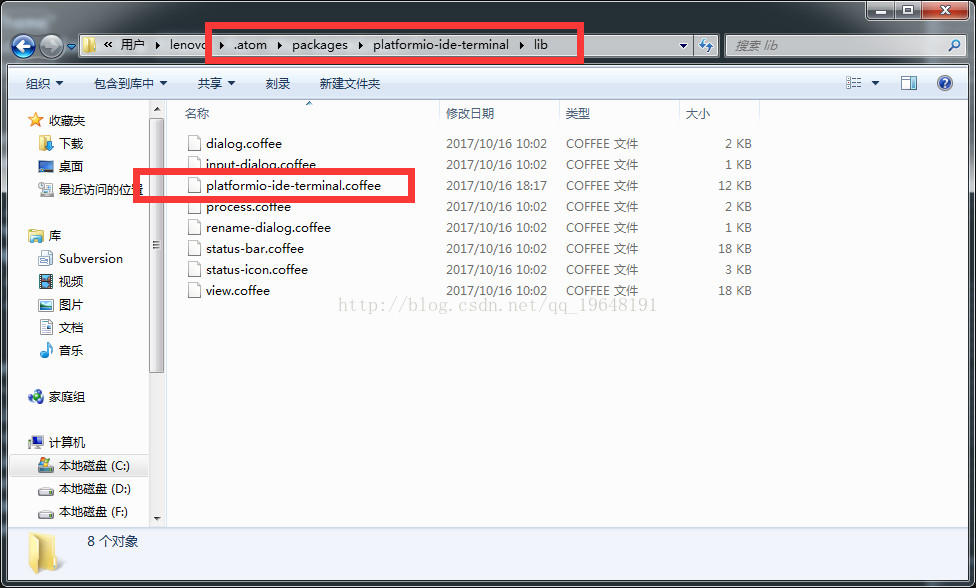Open address bar history dropdown arrow
976x588 pixels.
point(683,45)
